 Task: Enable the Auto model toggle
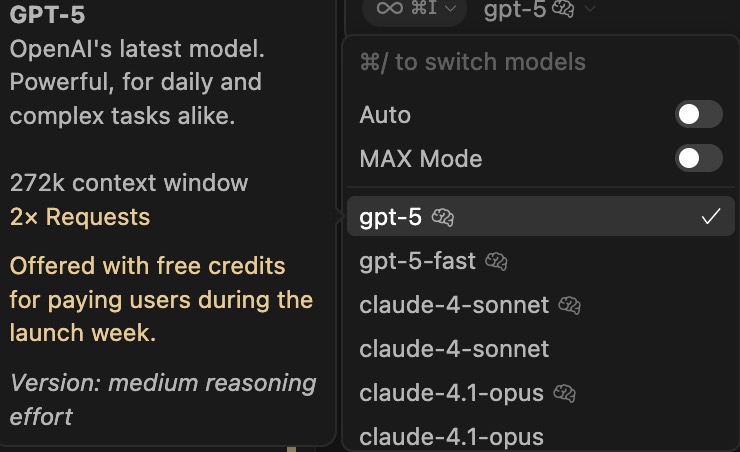pos(698,114)
